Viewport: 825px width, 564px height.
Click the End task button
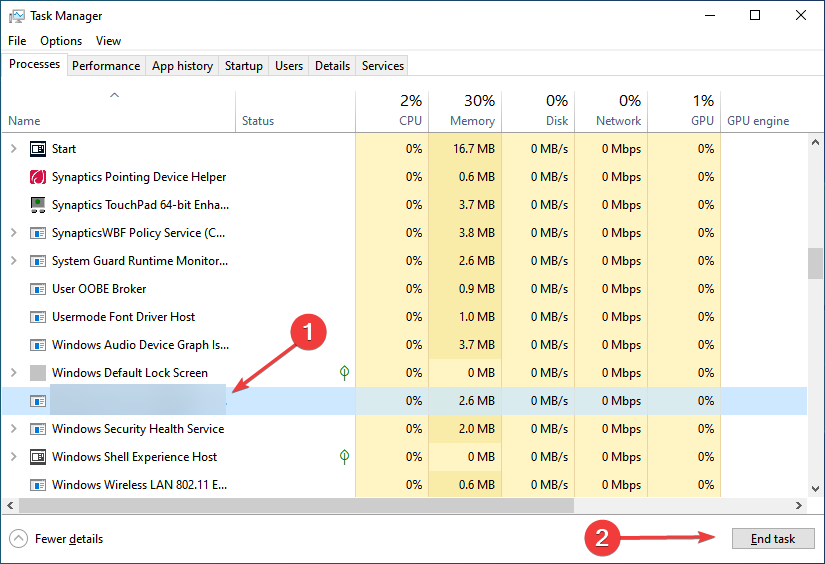[x=773, y=539]
